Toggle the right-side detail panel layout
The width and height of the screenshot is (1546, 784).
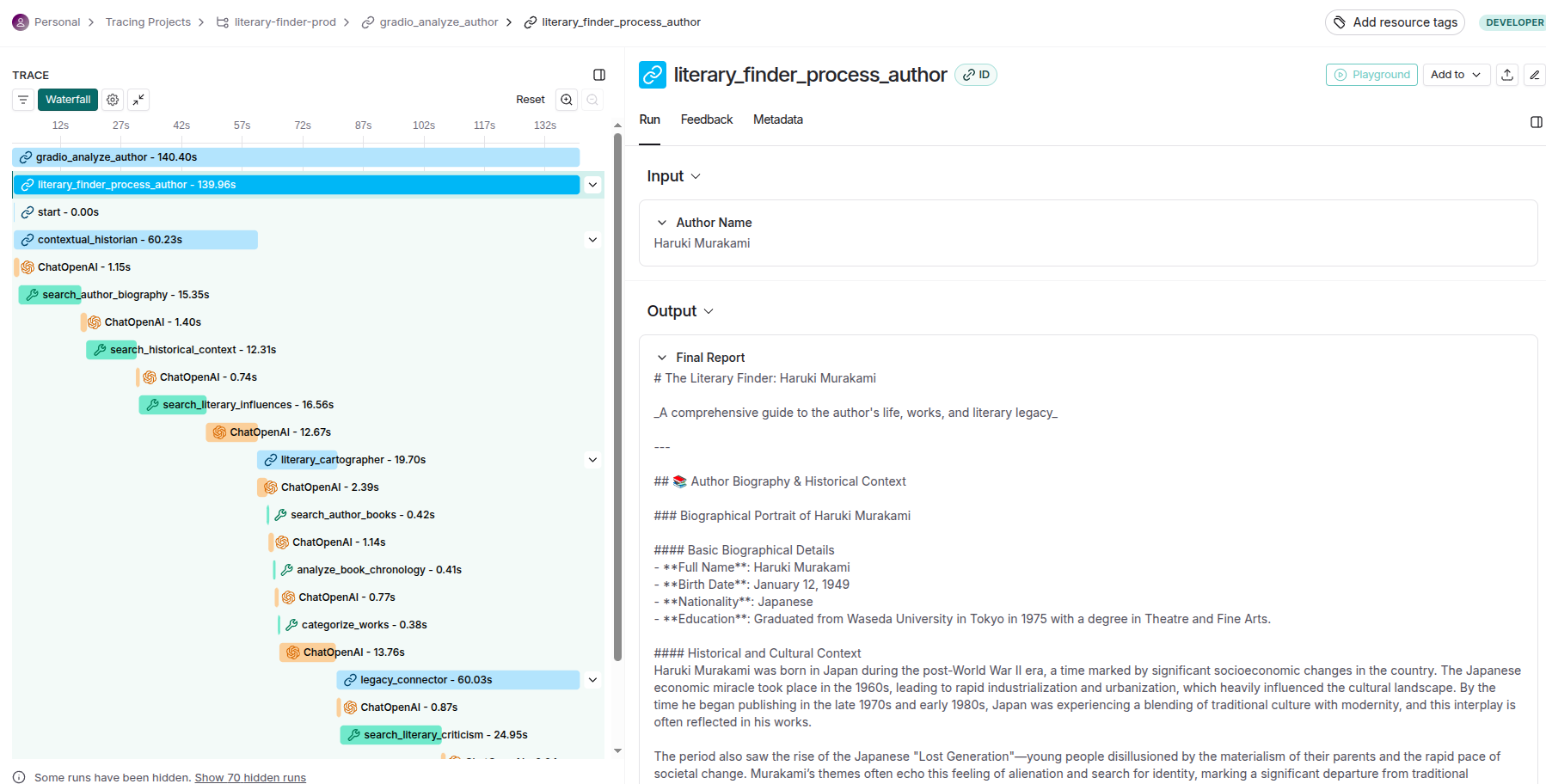[1537, 122]
